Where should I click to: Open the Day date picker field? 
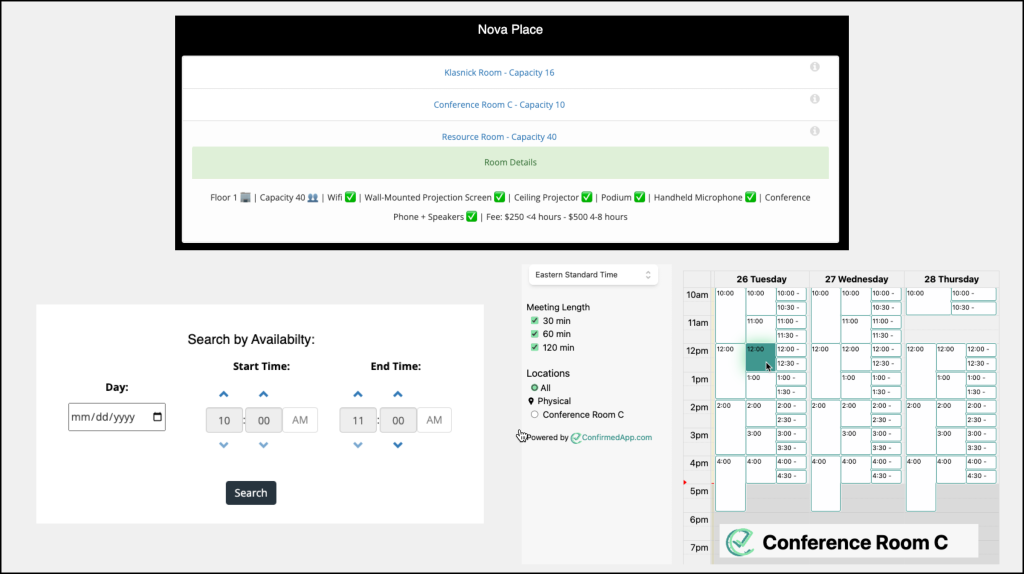pos(116,417)
